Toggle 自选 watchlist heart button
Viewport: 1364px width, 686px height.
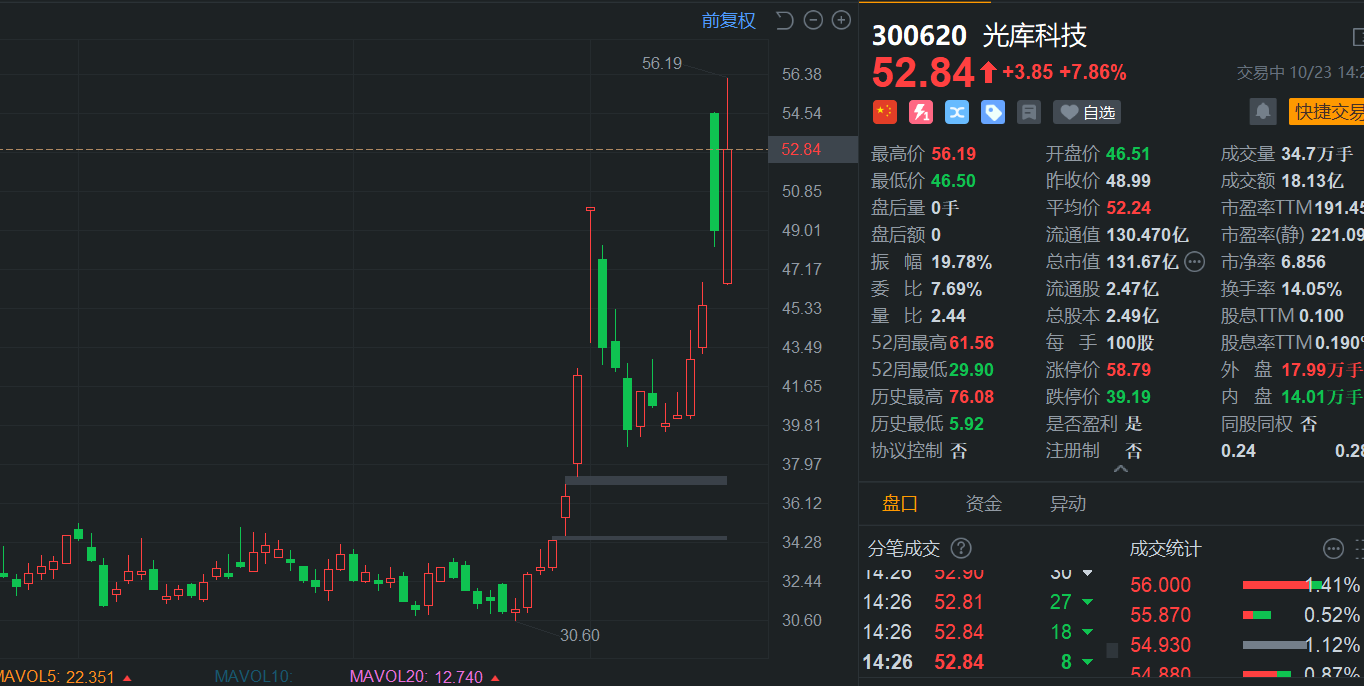coord(1086,112)
